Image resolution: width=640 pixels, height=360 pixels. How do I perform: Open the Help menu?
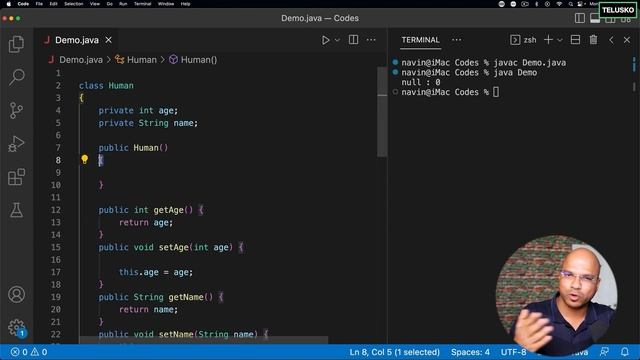185,4
